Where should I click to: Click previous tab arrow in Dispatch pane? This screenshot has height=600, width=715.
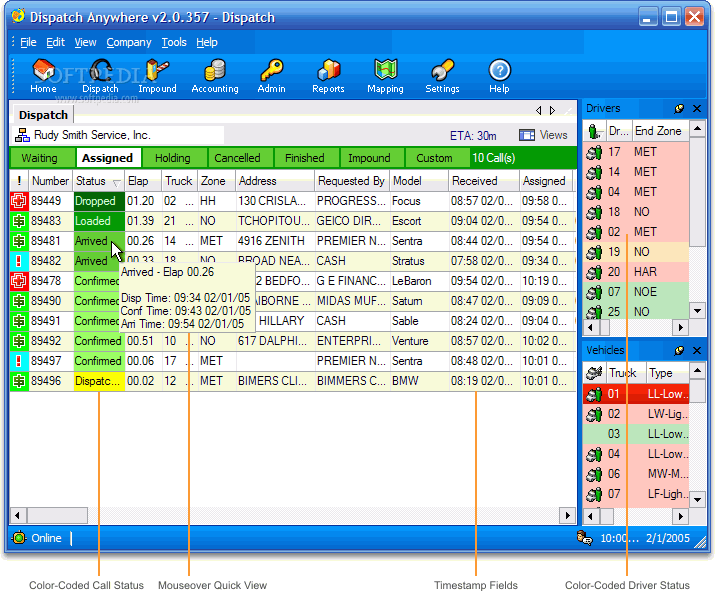tap(539, 110)
